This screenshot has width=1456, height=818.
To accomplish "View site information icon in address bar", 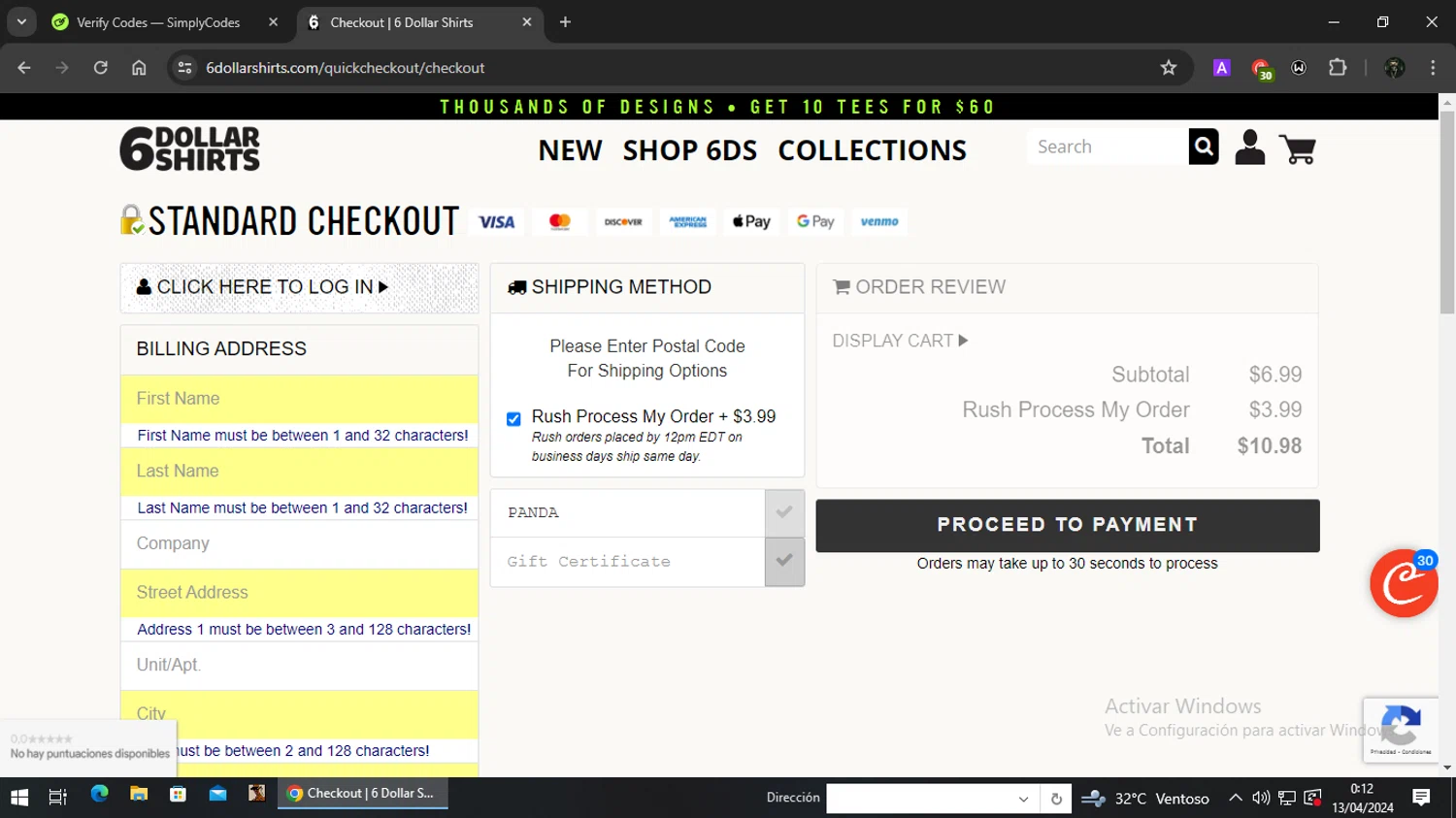I will coord(184,68).
